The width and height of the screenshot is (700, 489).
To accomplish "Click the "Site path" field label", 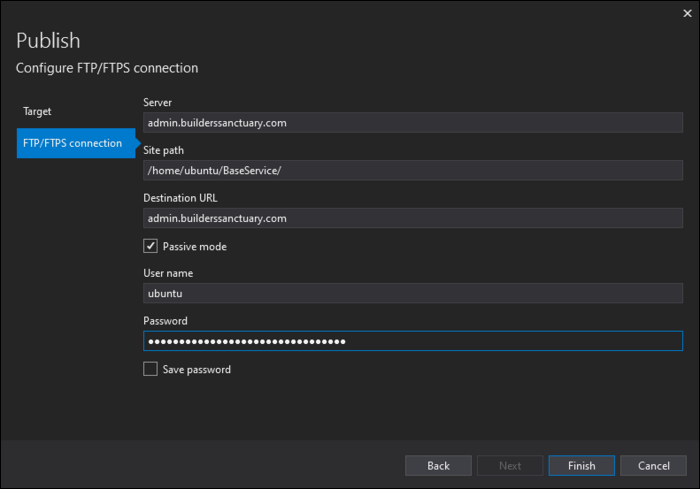I will tap(164, 150).
